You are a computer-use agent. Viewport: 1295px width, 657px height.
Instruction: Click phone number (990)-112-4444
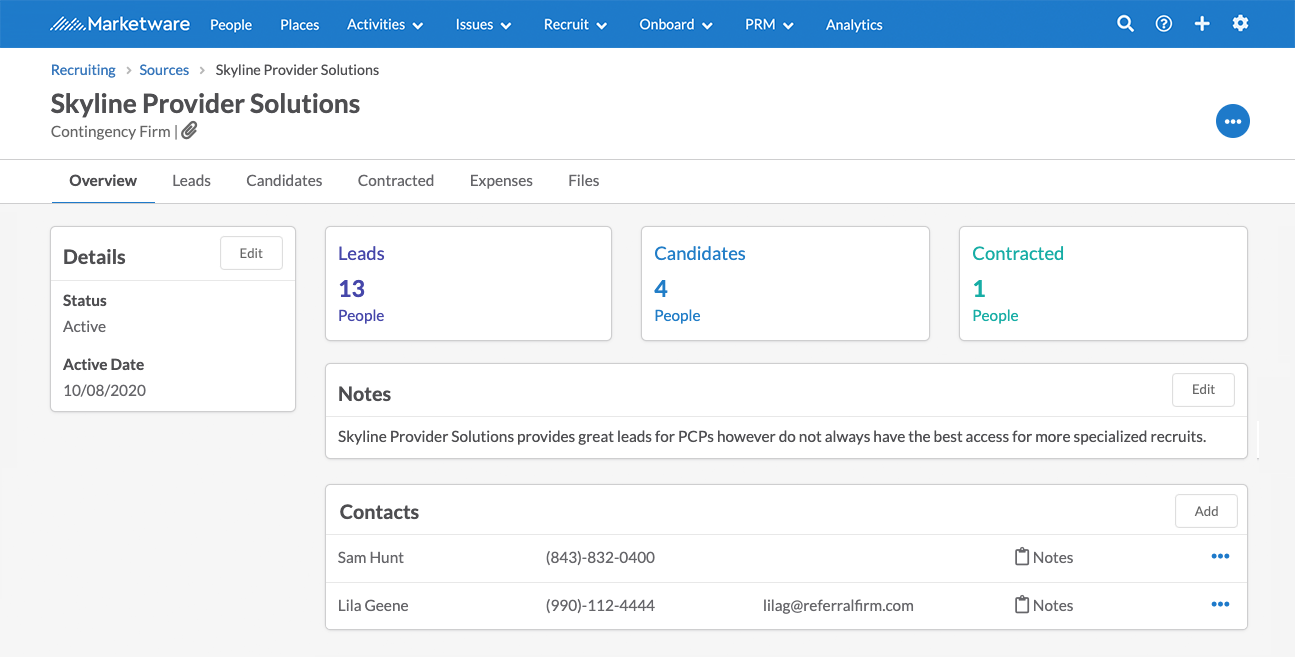click(600, 605)
